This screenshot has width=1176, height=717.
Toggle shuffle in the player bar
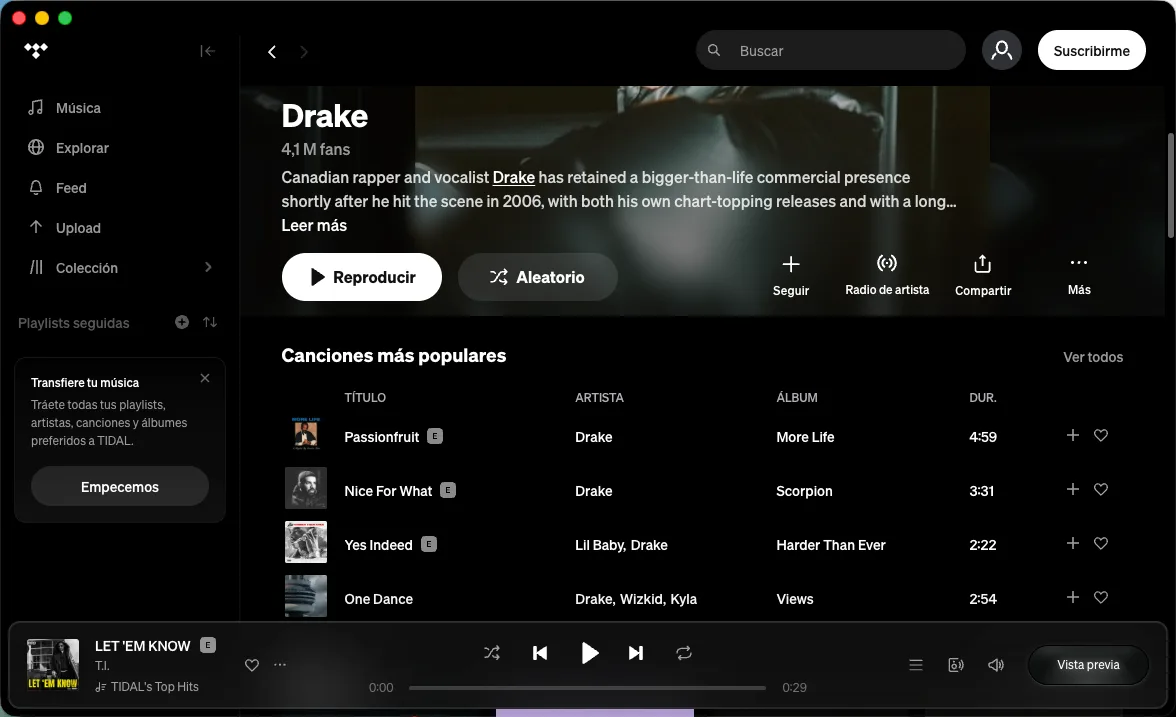pyautogui.click(x=491, y=652)
